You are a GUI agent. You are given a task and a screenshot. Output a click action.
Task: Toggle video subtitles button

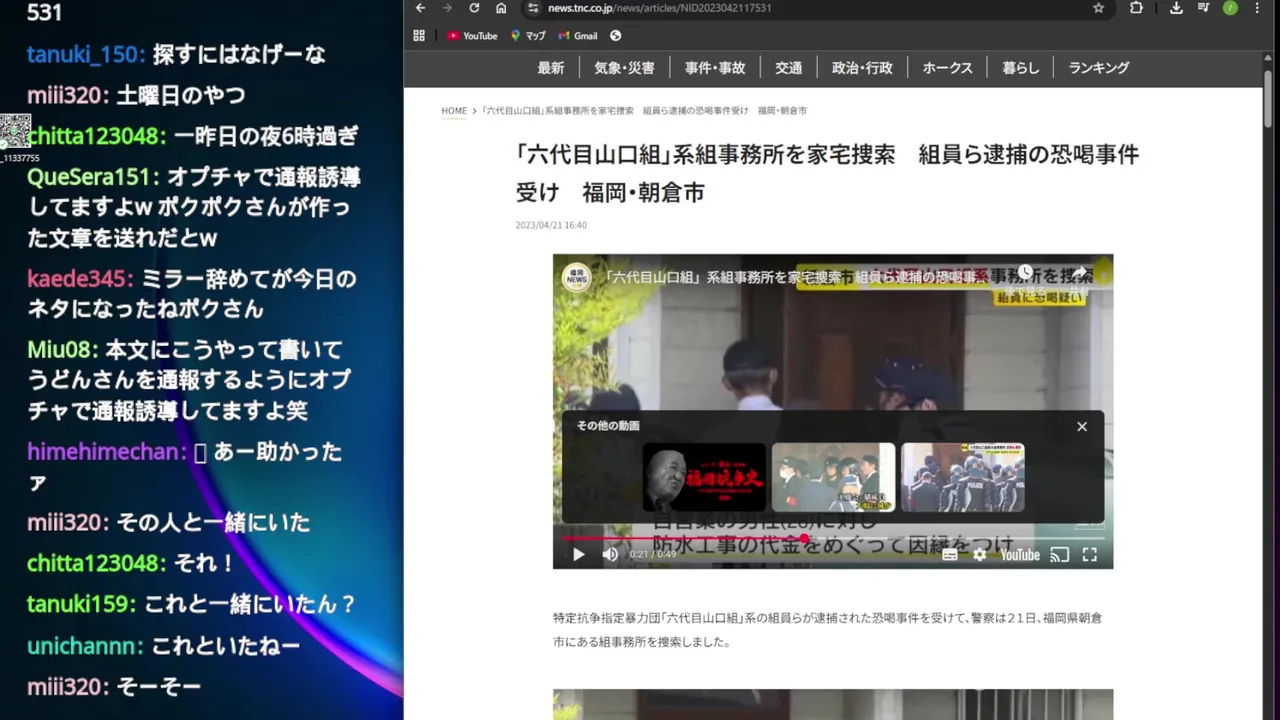(x=949, y=555)
